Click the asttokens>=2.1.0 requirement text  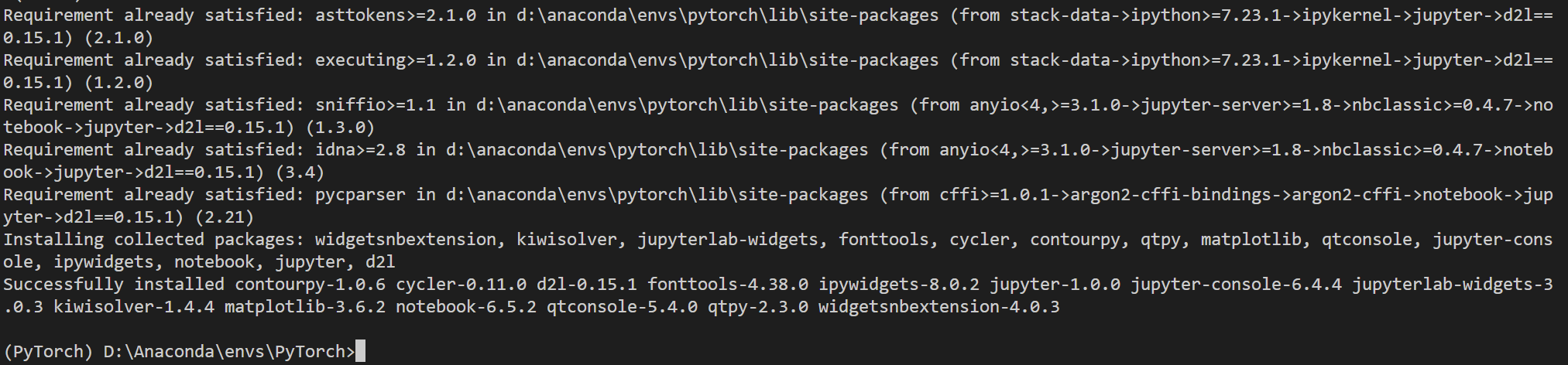pos(396,15)
